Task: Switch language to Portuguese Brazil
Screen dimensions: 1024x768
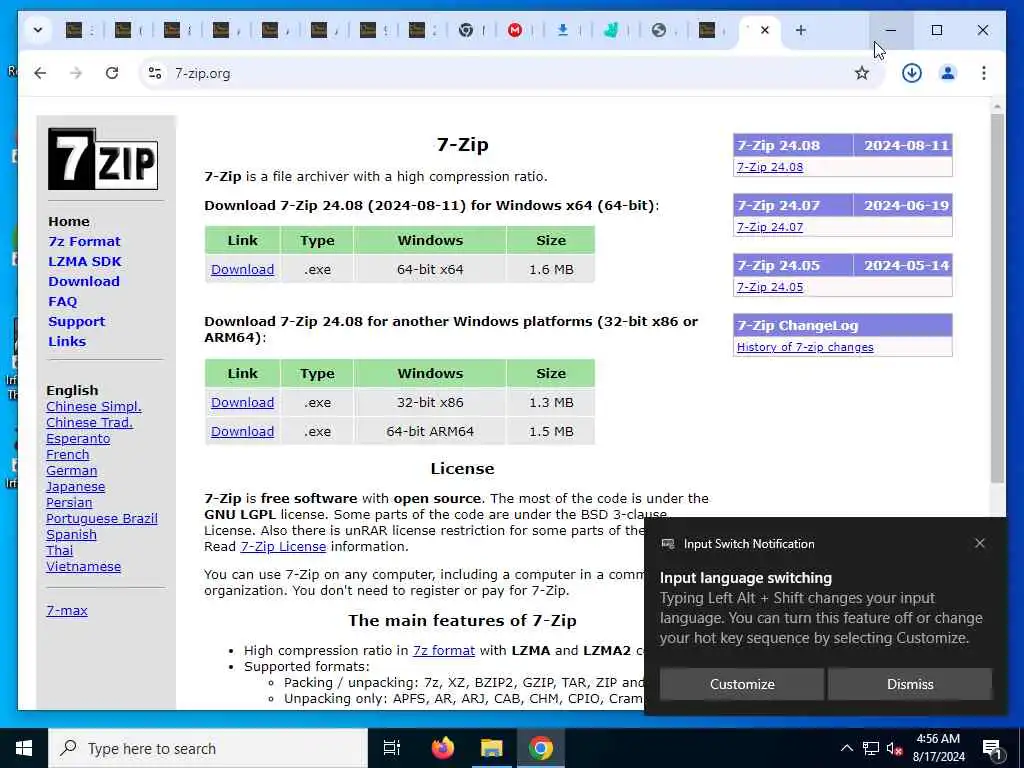Action: coord(101,519)
